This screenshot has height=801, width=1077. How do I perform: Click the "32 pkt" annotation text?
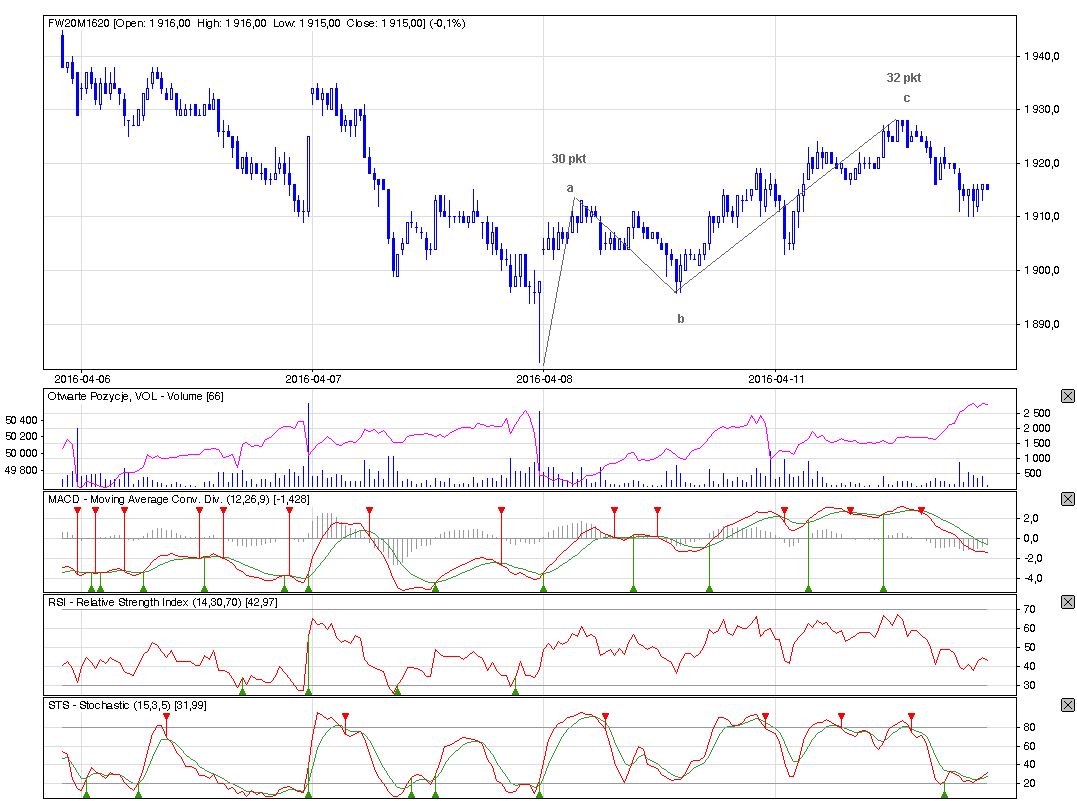pos(903,77)
